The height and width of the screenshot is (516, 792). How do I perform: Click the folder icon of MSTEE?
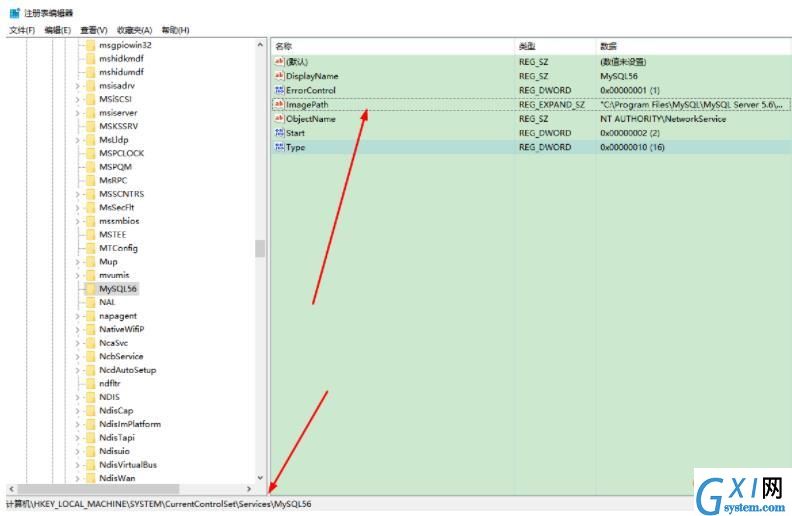(90, 235)
